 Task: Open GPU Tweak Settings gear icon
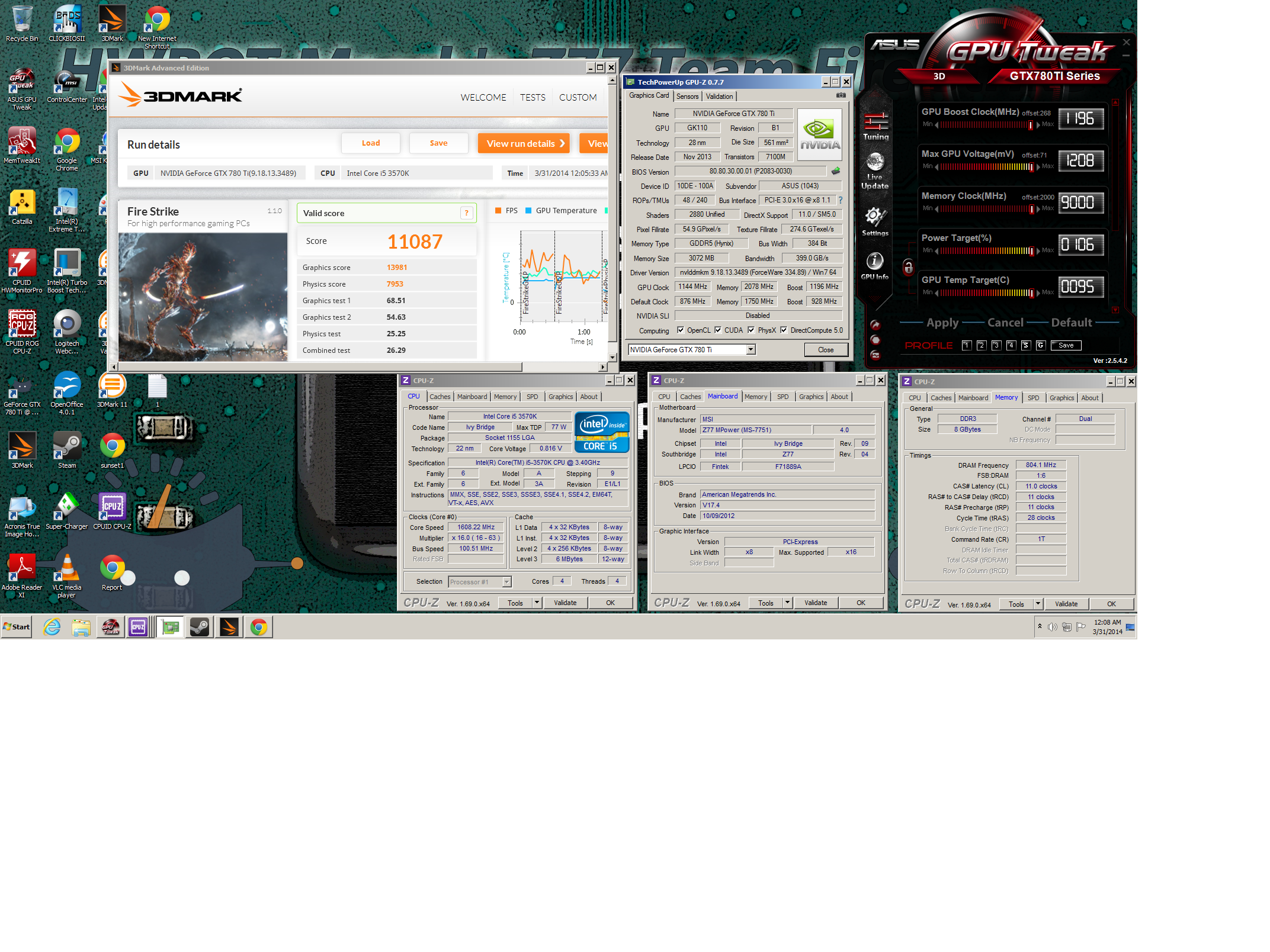click(875, 222)
